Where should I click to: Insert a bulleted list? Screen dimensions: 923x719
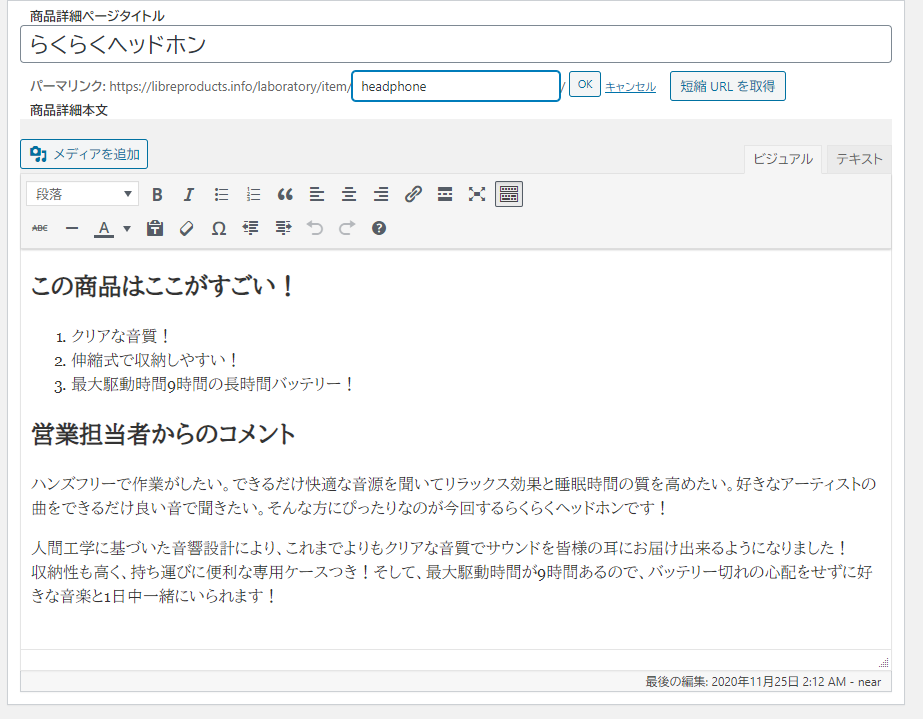pyautogui.click(x=221, y=194)
